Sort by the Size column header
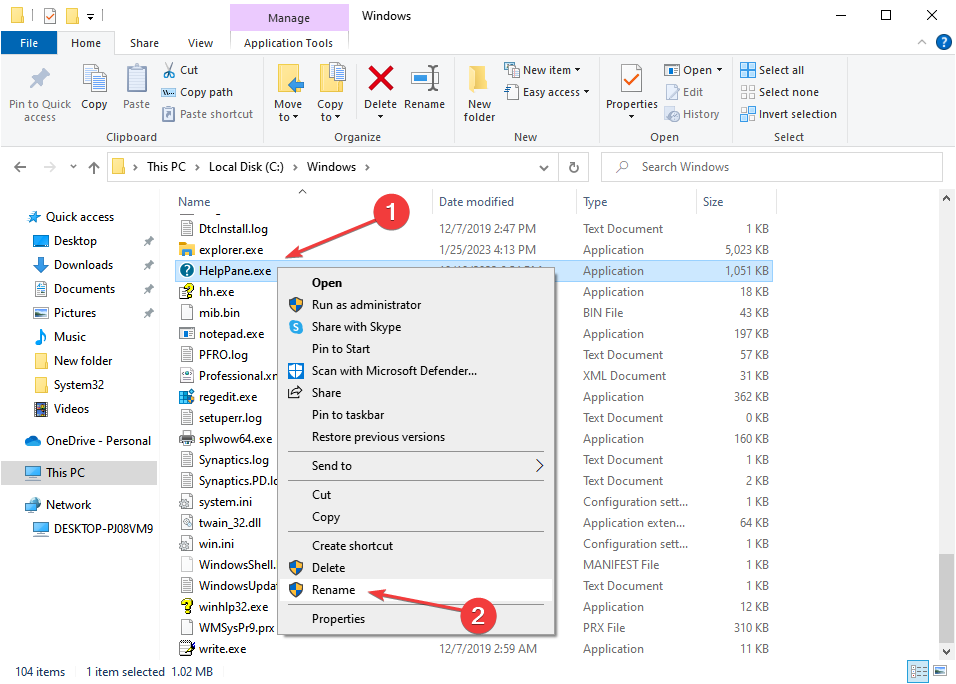Viewport: 956px width, 684px height. [x=713, y=202]
